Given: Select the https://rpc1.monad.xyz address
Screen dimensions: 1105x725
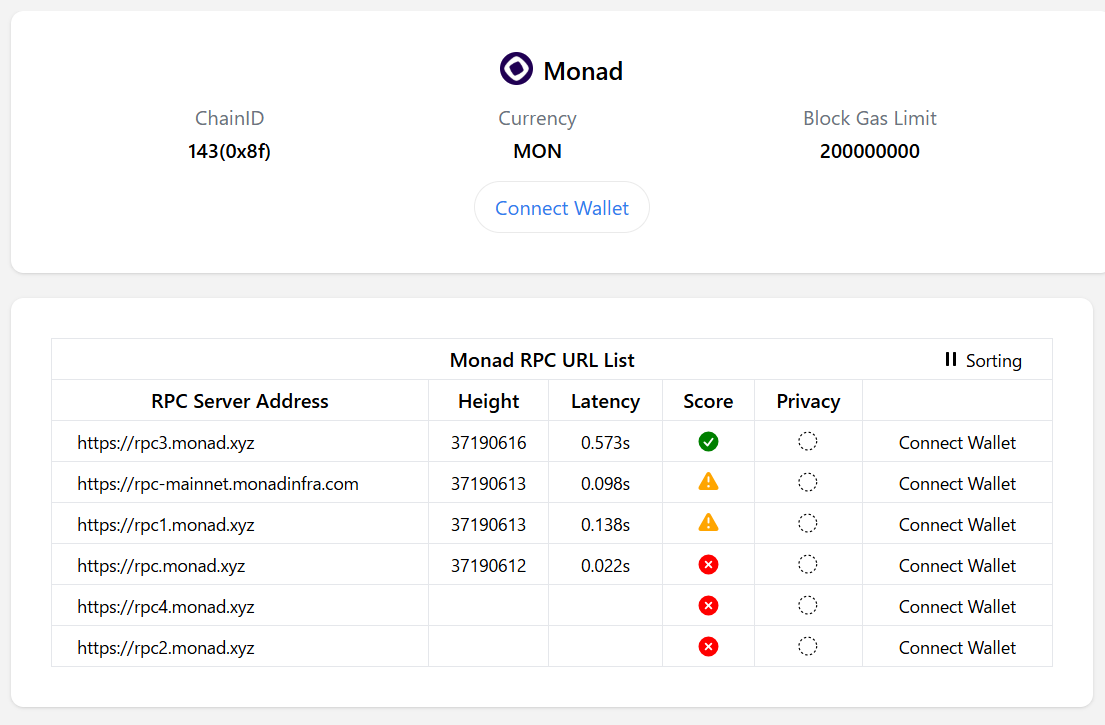Looking at the screenshot, I should (166, 524).
